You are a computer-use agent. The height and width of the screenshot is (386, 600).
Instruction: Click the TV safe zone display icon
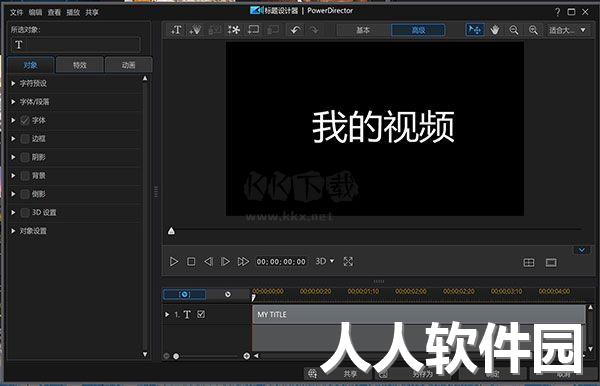point(551,262)
